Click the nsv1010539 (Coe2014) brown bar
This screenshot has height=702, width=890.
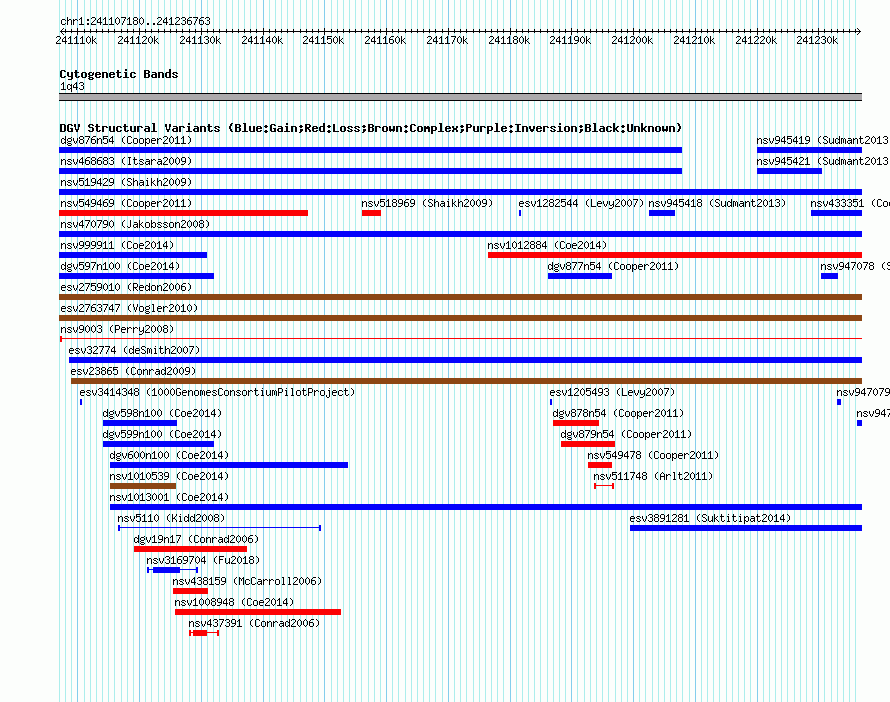pyautogui.click(x=142, y=486)
